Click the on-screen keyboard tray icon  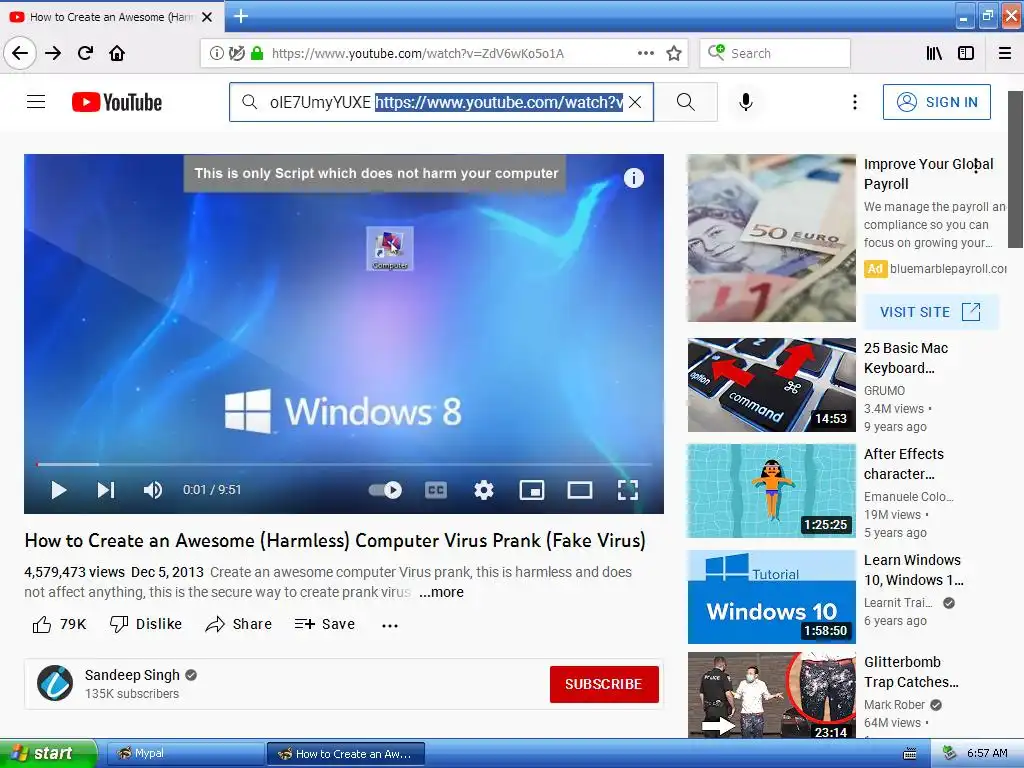point(910,754)
